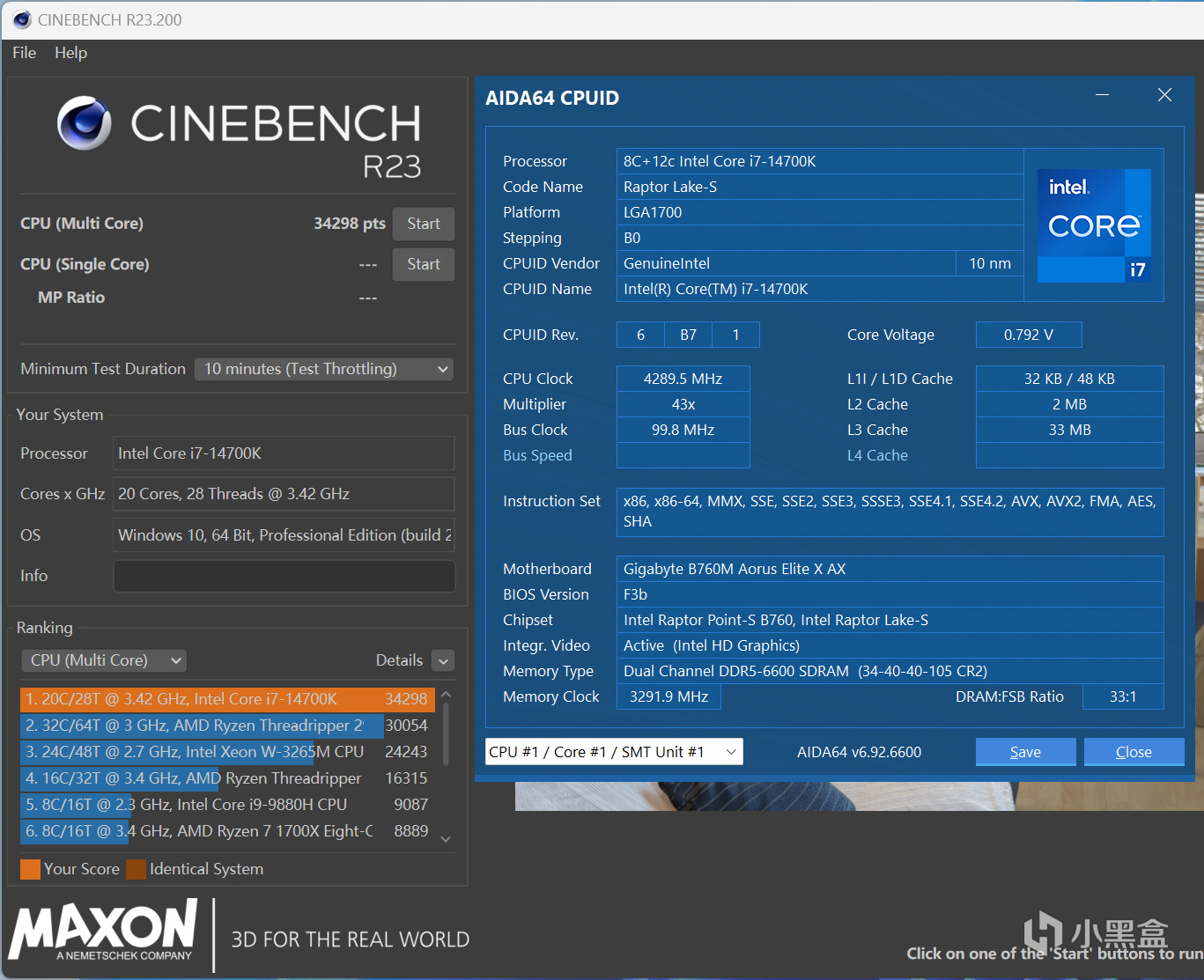Viewport: 1204px width, 980px height.
Task: Click the Save button in AIDA64
Action: (1025, 752)
